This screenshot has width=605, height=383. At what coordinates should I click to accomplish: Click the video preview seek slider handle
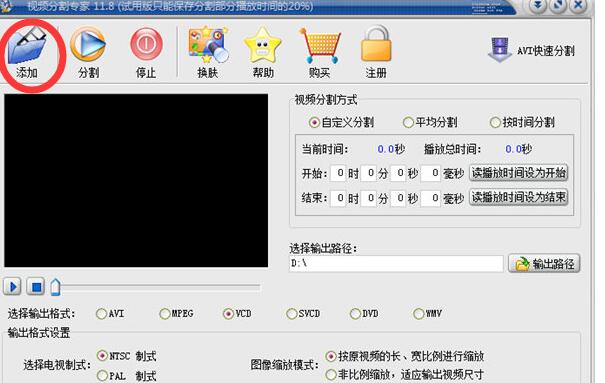tap(56, 287)
